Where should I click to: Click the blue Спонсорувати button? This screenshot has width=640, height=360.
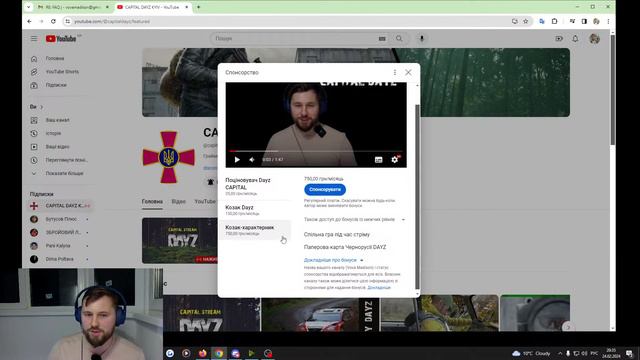(325, 189)
